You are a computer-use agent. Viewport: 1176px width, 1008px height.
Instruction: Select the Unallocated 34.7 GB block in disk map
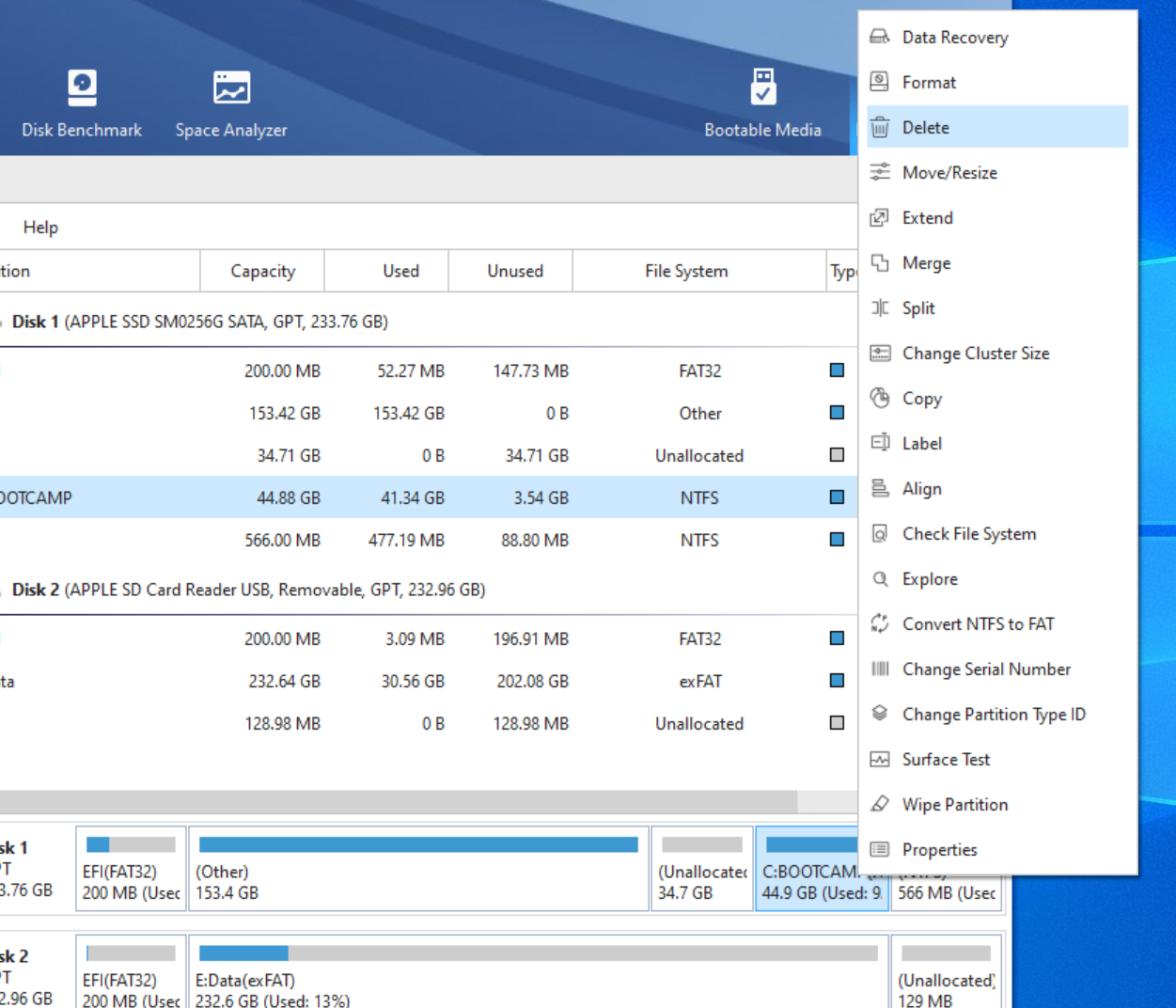(x=702, y=869)
